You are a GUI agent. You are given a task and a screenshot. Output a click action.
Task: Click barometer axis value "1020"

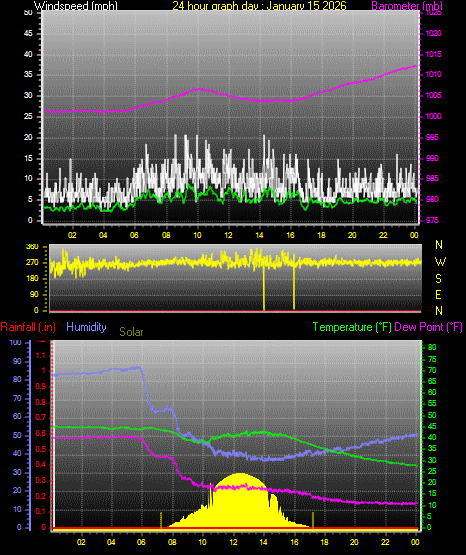433,33
